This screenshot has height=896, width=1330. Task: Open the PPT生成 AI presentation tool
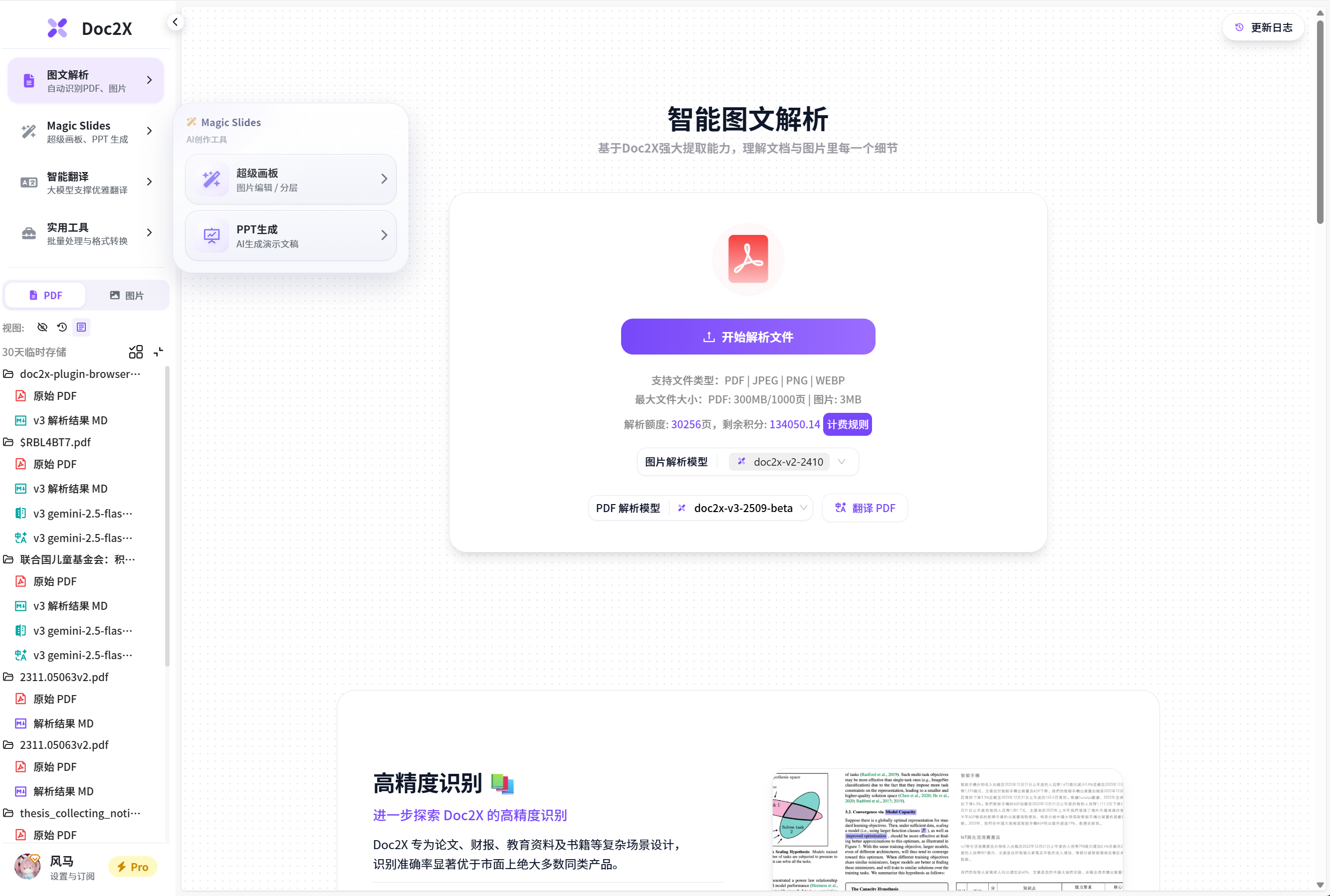(x=290, y=235)
